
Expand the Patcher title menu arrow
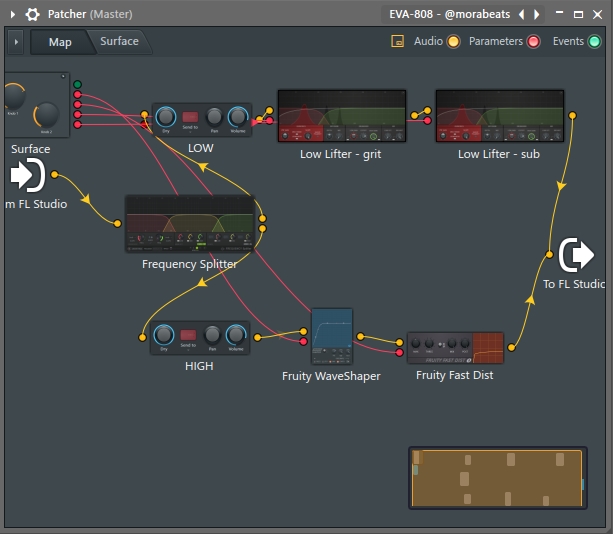pyautogui.click(x=13, y=15)
